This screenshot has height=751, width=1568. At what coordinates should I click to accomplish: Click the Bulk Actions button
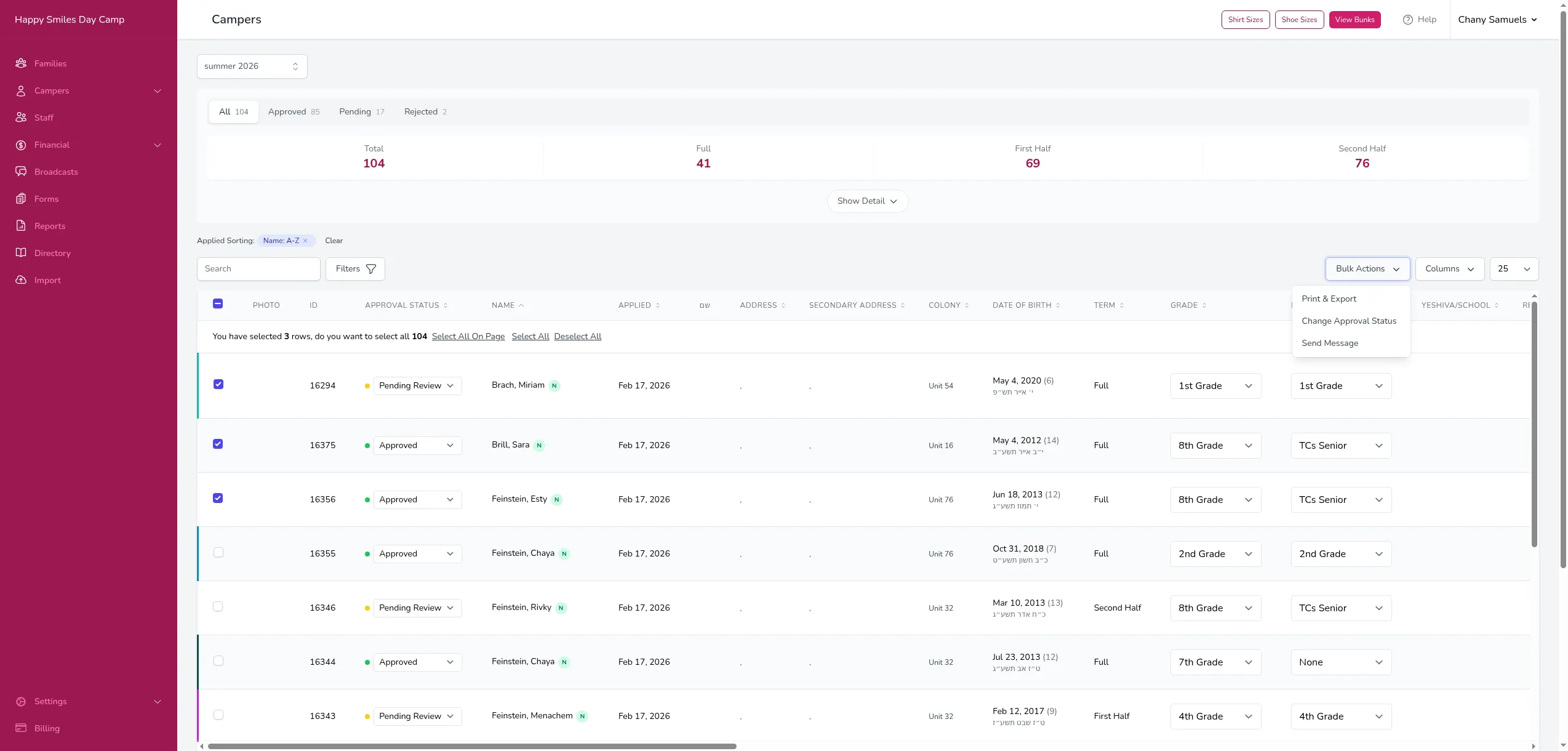click(1367, 269)
